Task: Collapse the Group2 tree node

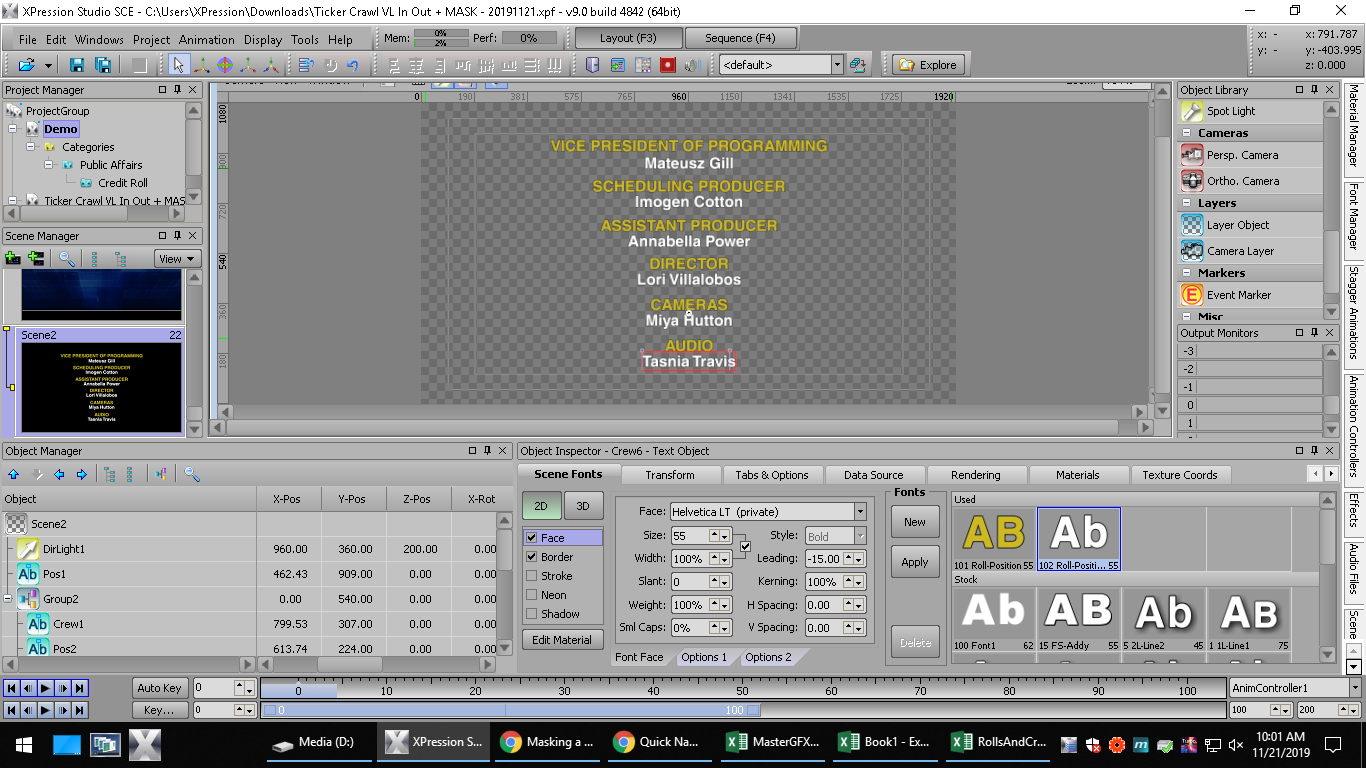Action: point(9,599)
